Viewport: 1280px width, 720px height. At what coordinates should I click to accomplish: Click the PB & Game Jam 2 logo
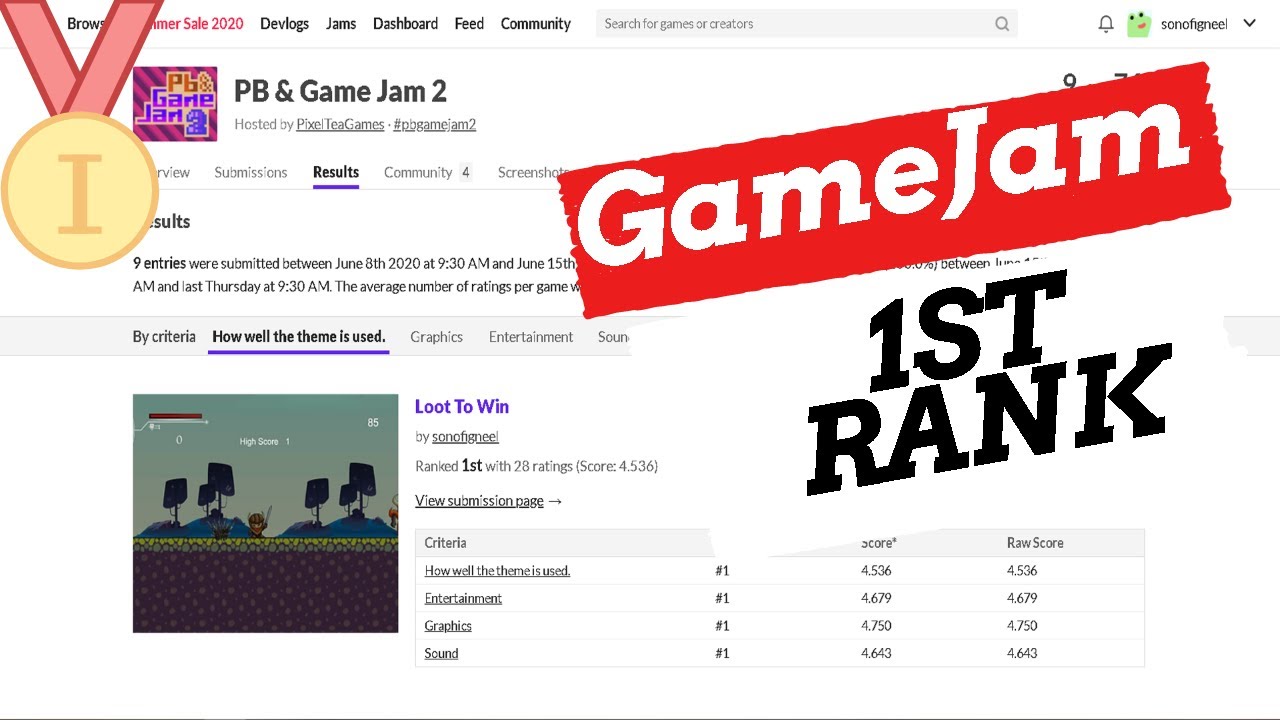click(x=175, y=104)
